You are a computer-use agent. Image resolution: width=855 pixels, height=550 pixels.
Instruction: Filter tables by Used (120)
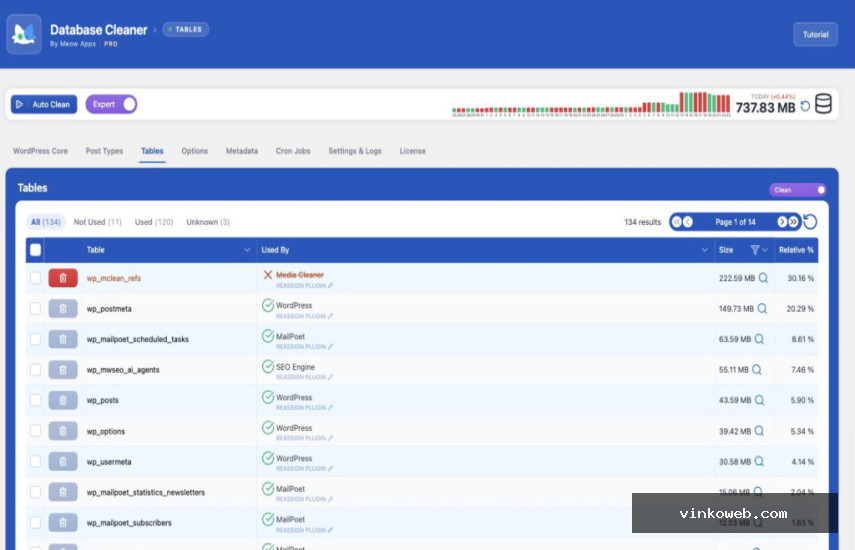154,222
